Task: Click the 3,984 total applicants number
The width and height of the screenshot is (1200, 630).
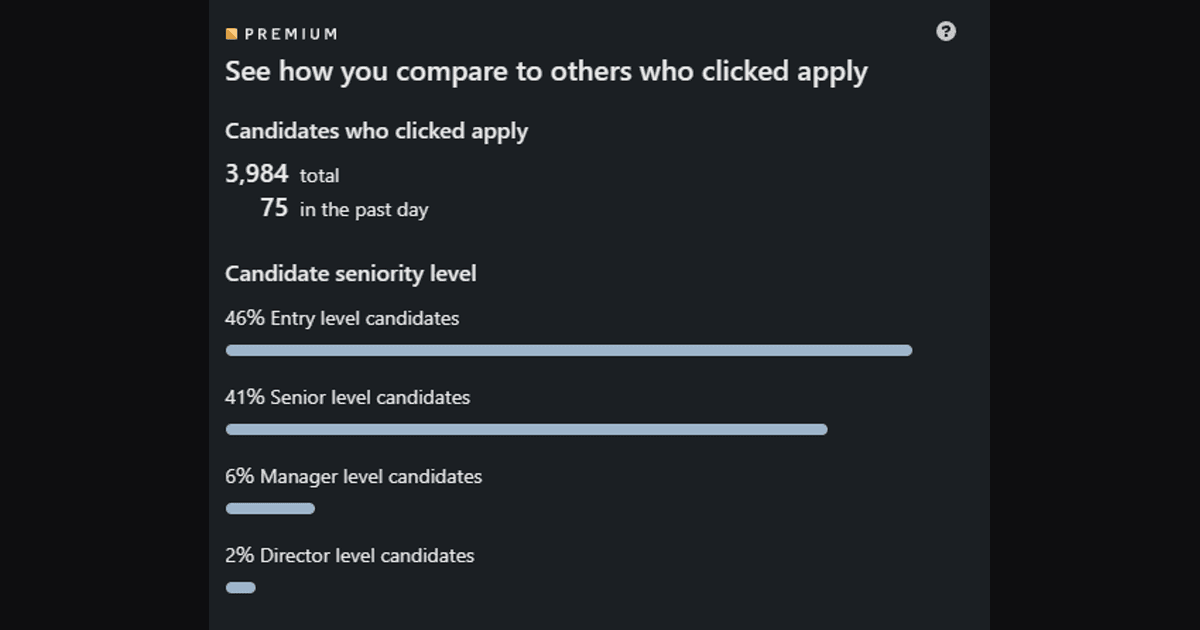Action: [257, 174]
